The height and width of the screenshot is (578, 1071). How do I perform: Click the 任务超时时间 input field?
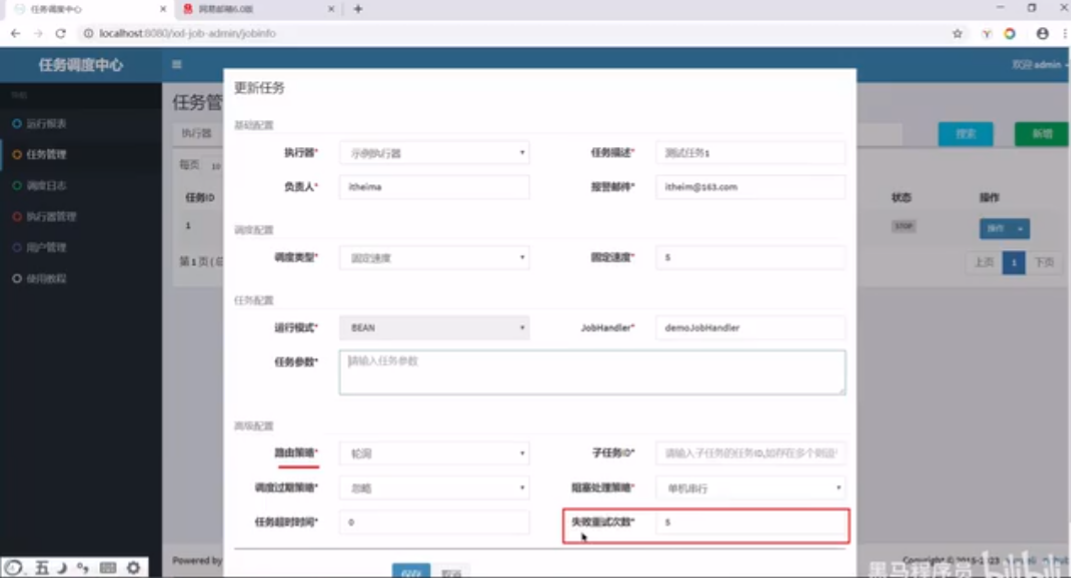(x=434, y=522)
